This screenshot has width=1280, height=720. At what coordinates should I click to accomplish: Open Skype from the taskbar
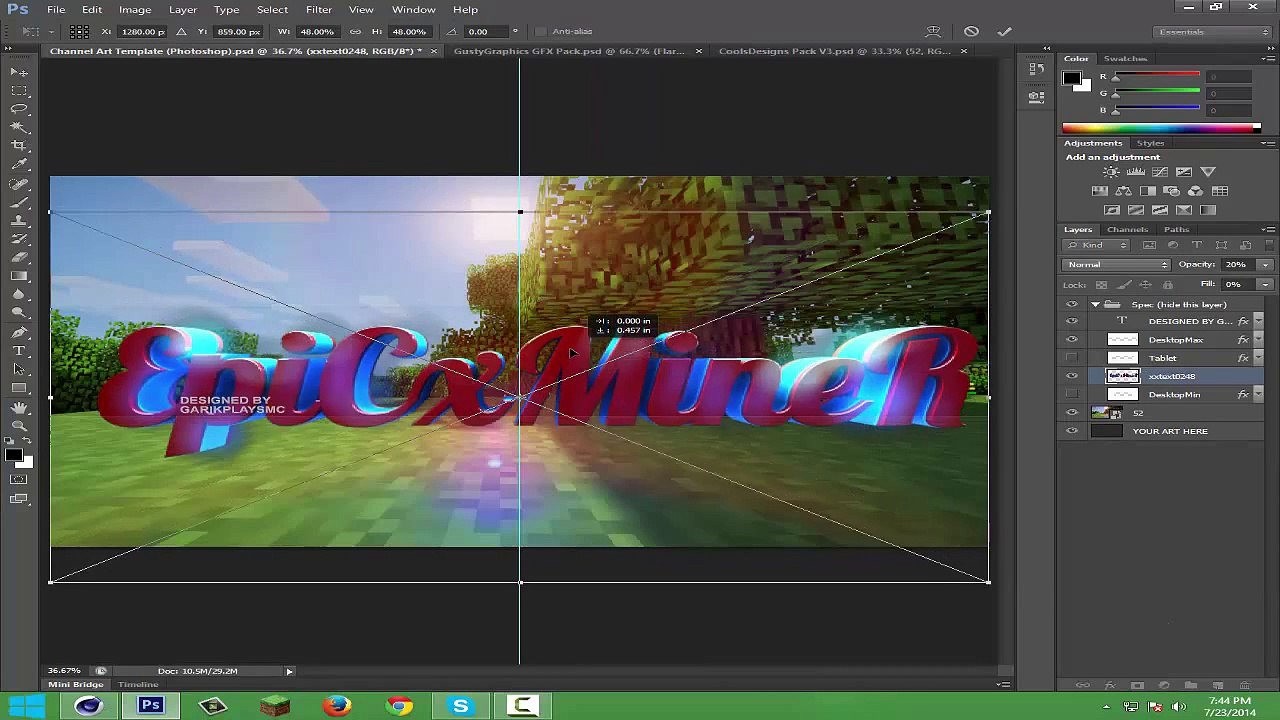(461, 706)
